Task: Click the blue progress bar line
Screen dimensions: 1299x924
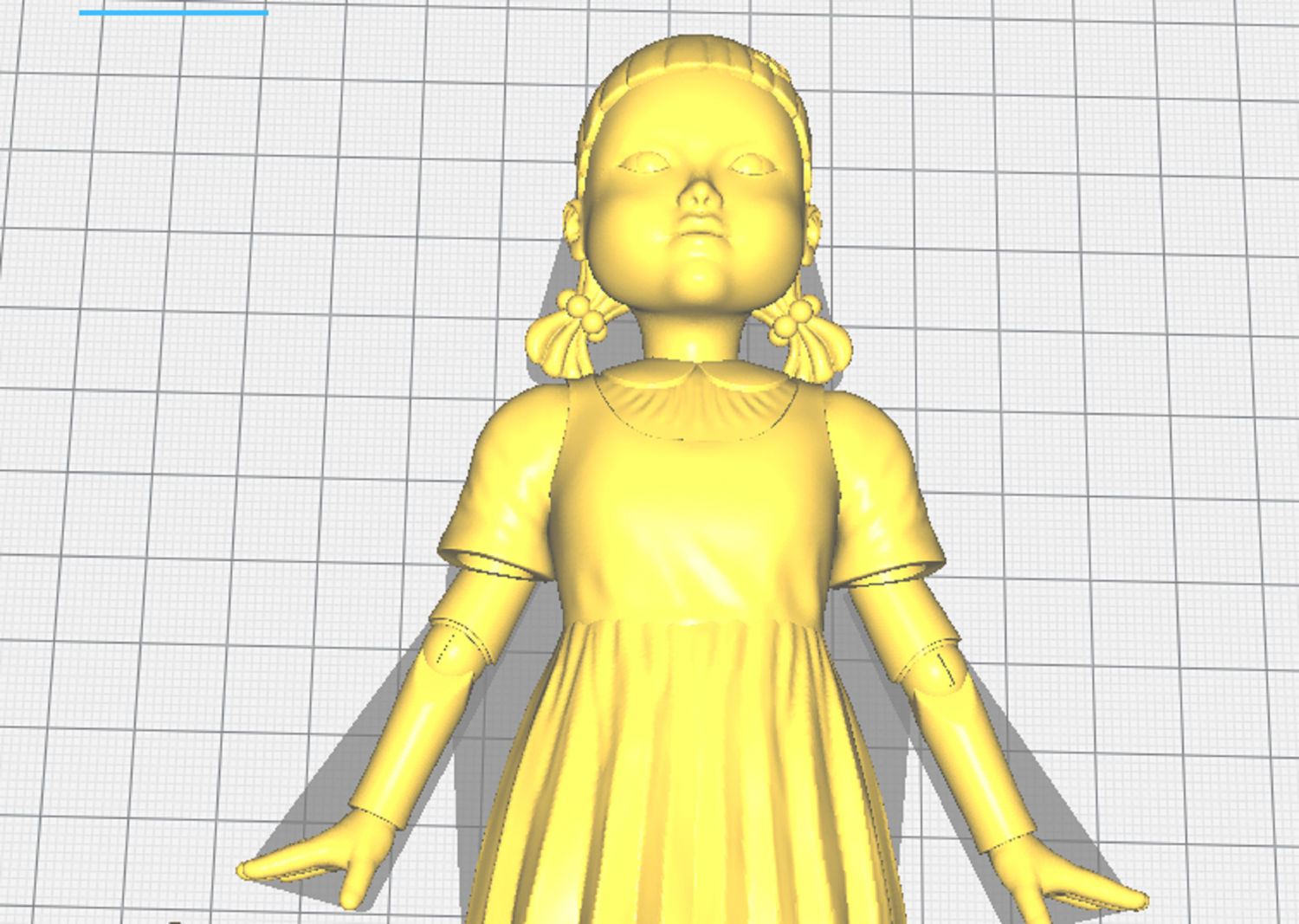Action: point(173,12)
